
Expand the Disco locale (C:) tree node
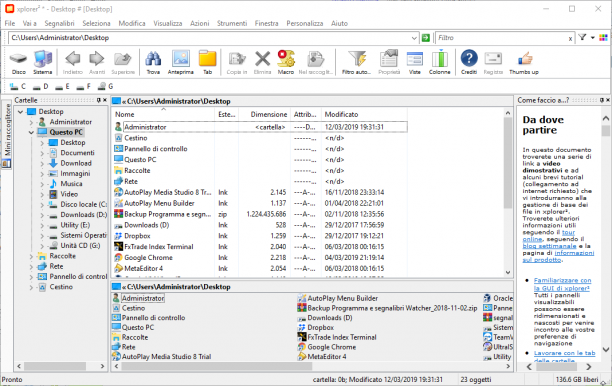click(42, 205)
